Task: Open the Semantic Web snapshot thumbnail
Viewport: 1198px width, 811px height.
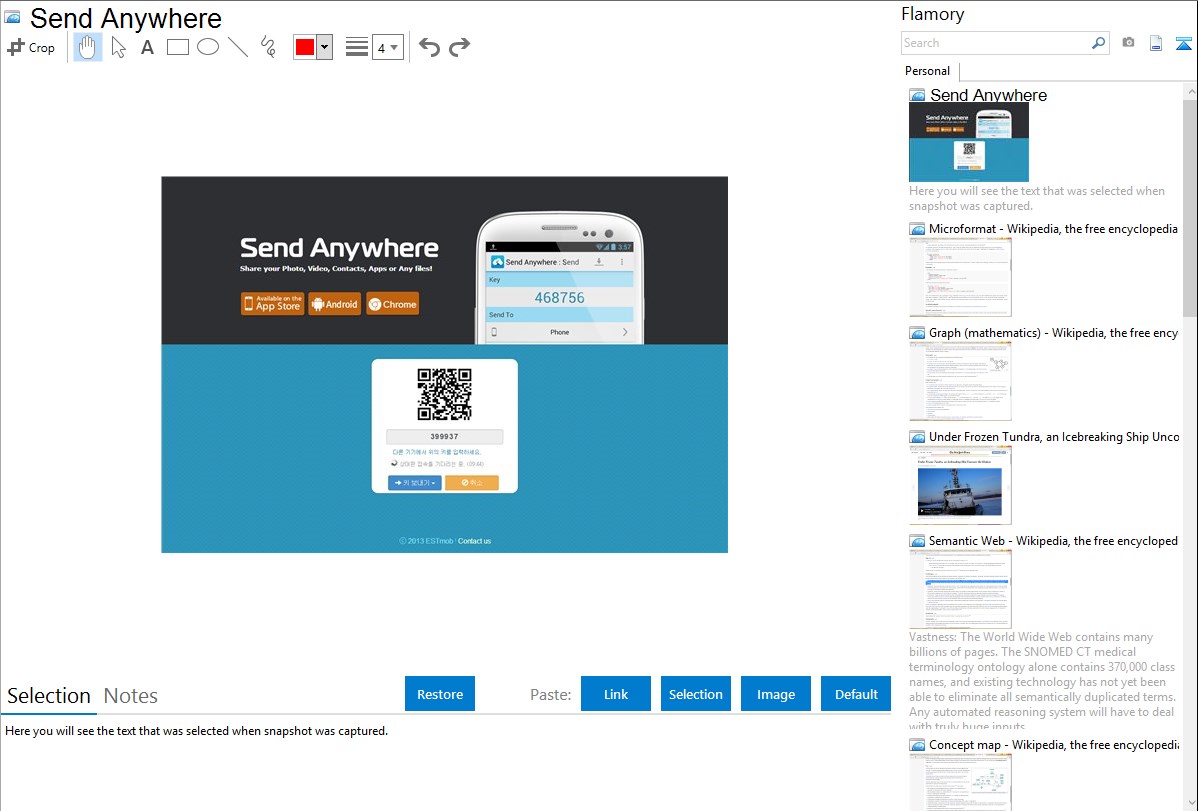Action: pos(960,589)
